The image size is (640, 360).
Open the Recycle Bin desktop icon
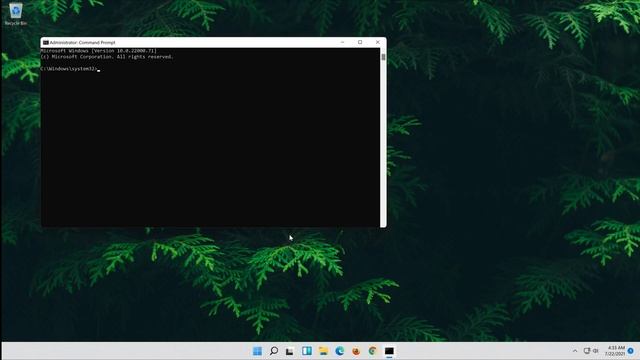pos(16,14)
